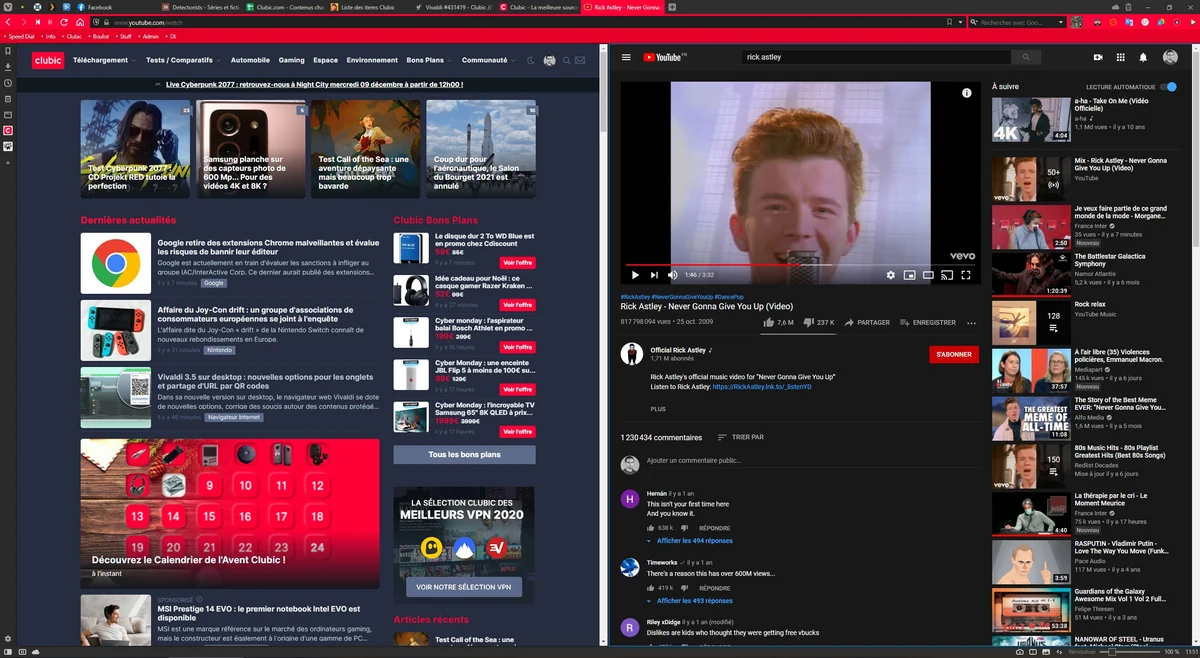The image size is (1200, 658).
Task: Open the Vivaldi bookmarks panel icon
Action: point(8,51)
